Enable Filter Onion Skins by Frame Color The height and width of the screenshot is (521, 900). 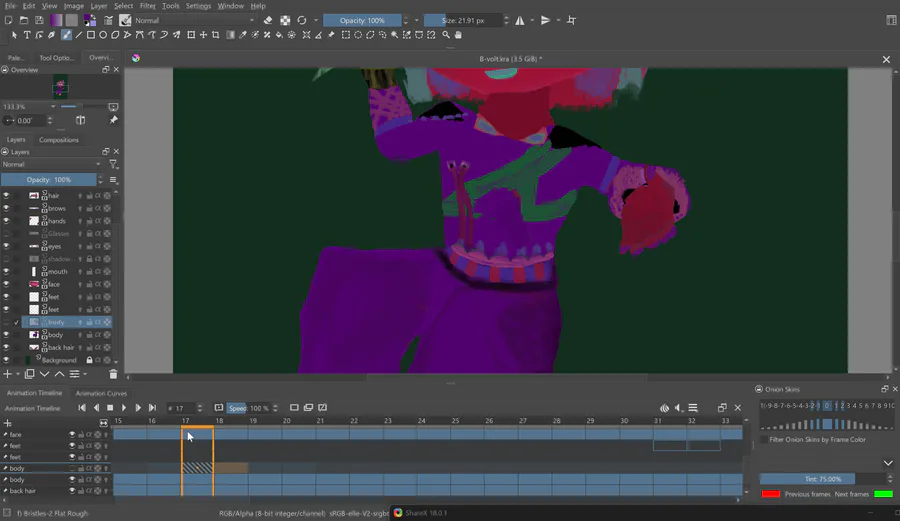(764, 440)
